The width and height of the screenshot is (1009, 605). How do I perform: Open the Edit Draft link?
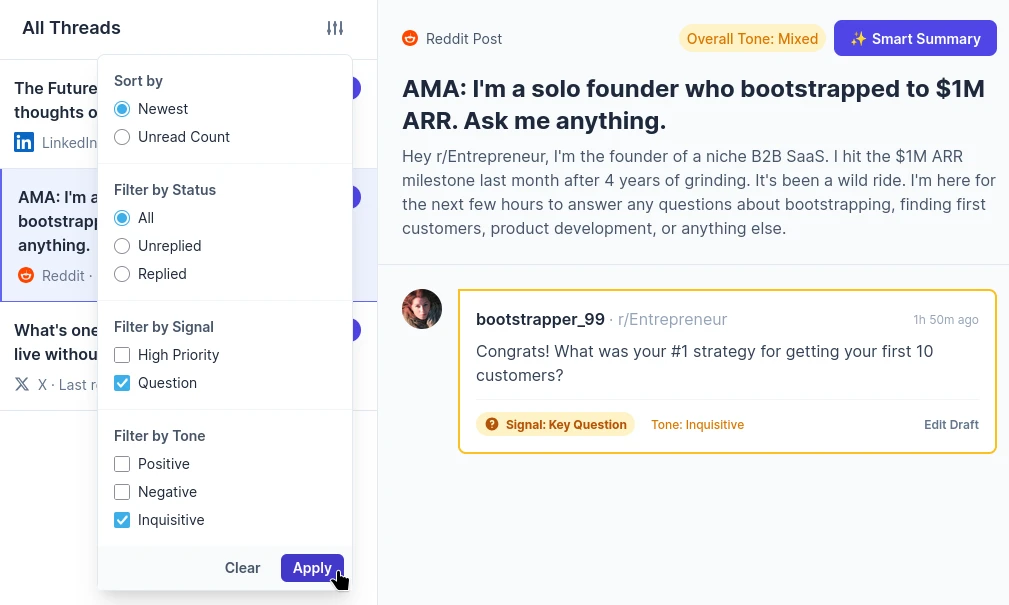[x=951, y=424]
